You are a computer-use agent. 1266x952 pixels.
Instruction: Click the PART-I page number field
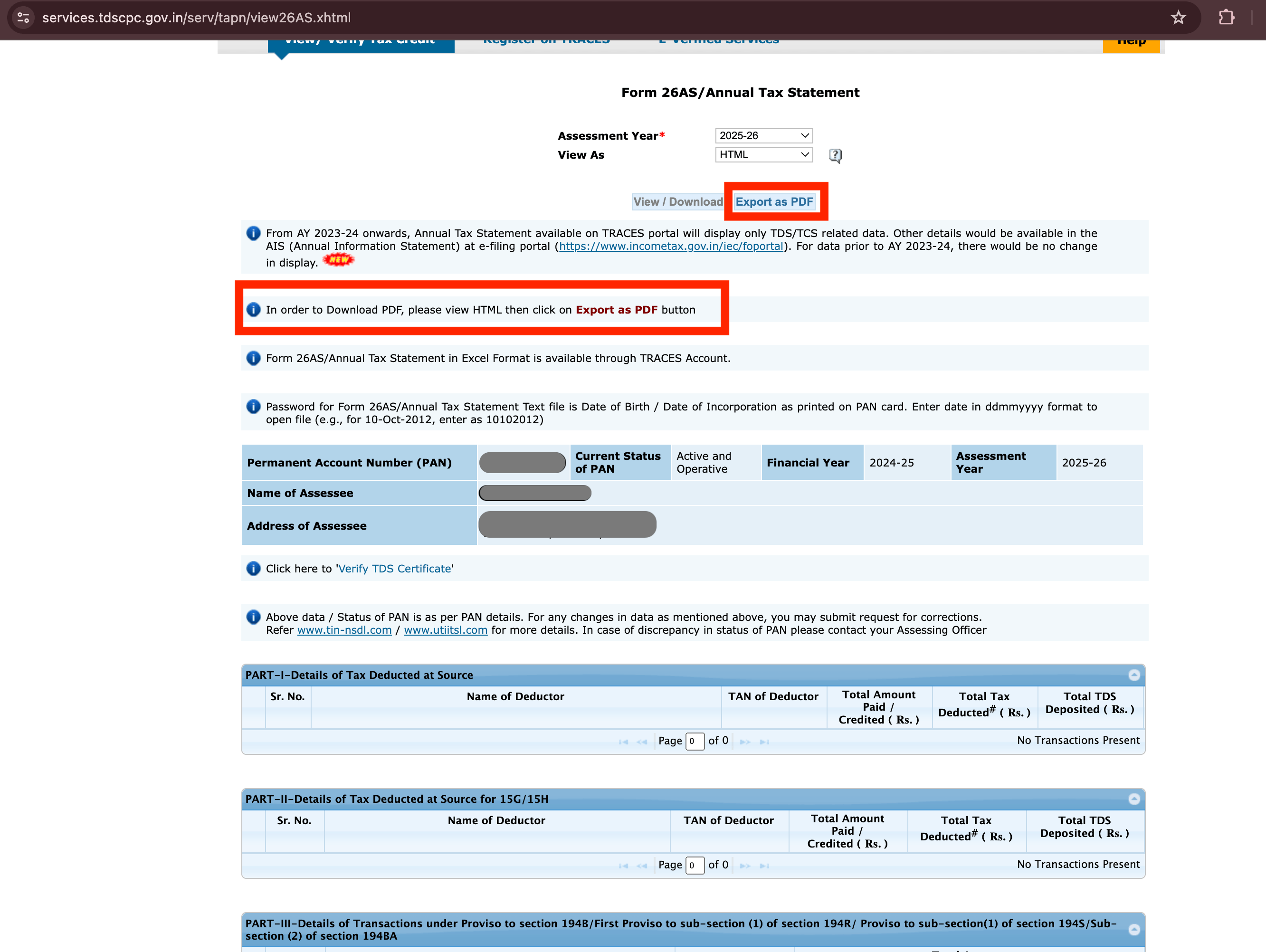pos(695,742)
